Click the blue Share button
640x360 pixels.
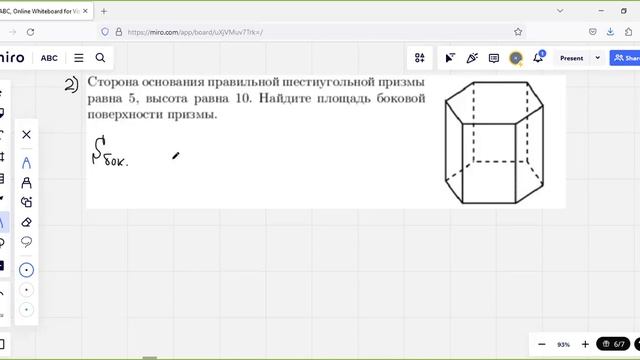click(x=625, y=58)
